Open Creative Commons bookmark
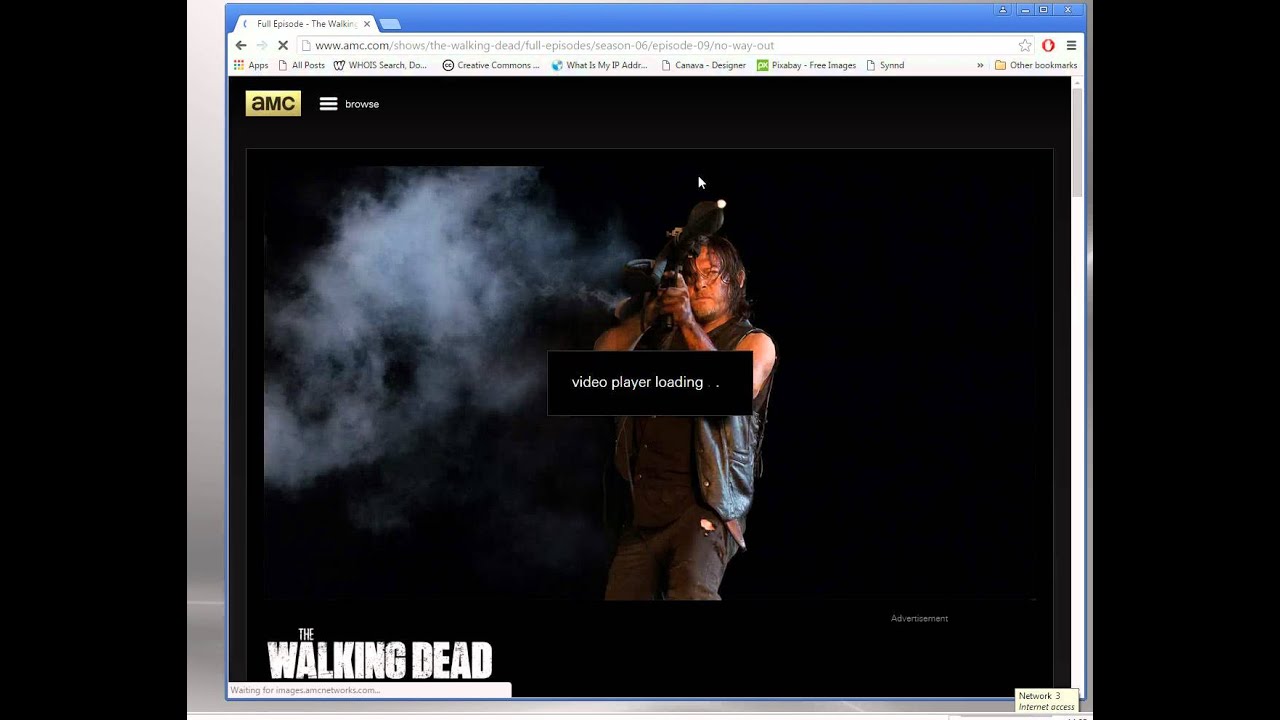Viewport: 1280px width, 720px height. pyautogui.click(x=491, y=65)
